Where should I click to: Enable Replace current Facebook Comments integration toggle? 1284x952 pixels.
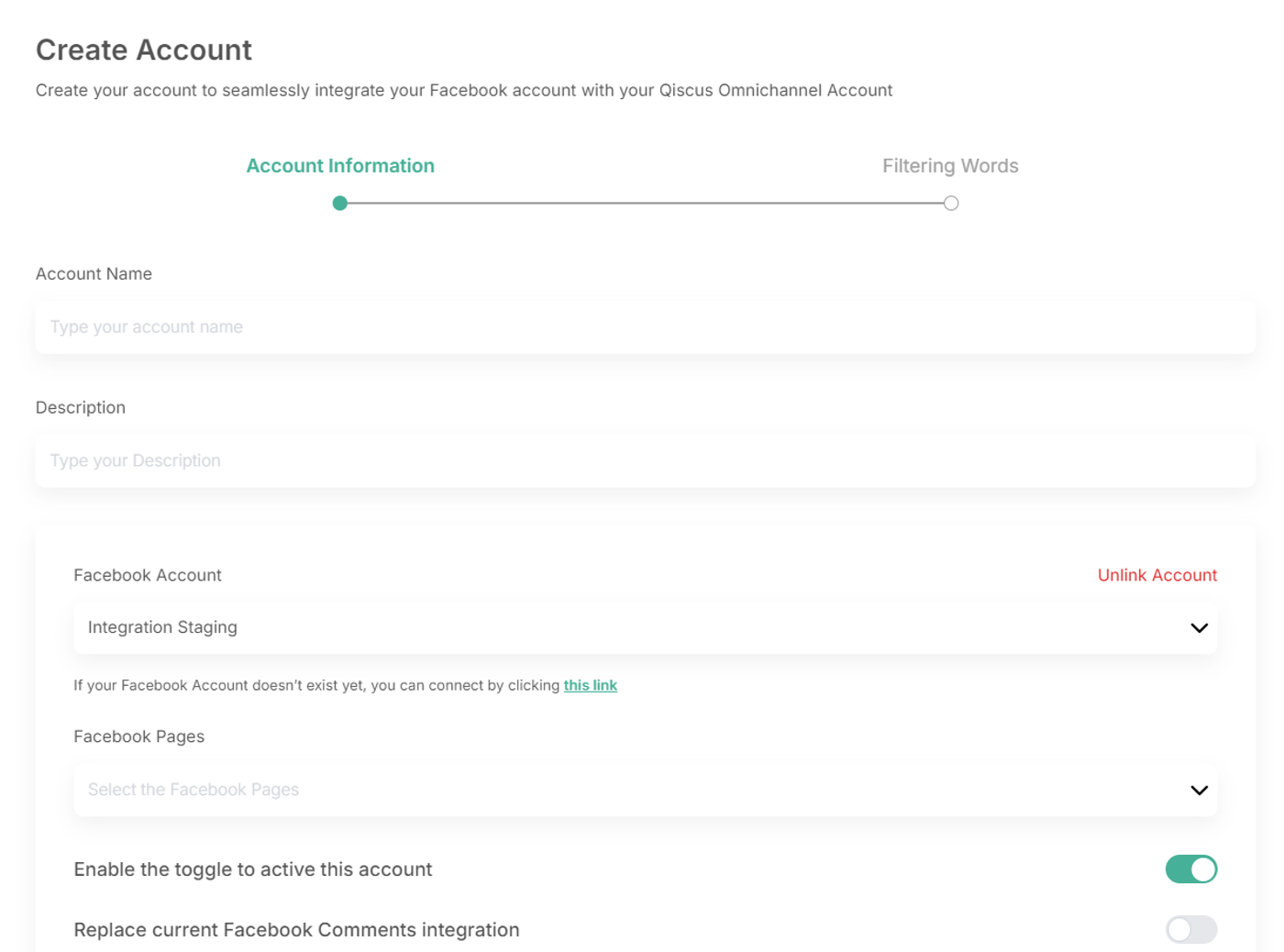coord(1191,929)
